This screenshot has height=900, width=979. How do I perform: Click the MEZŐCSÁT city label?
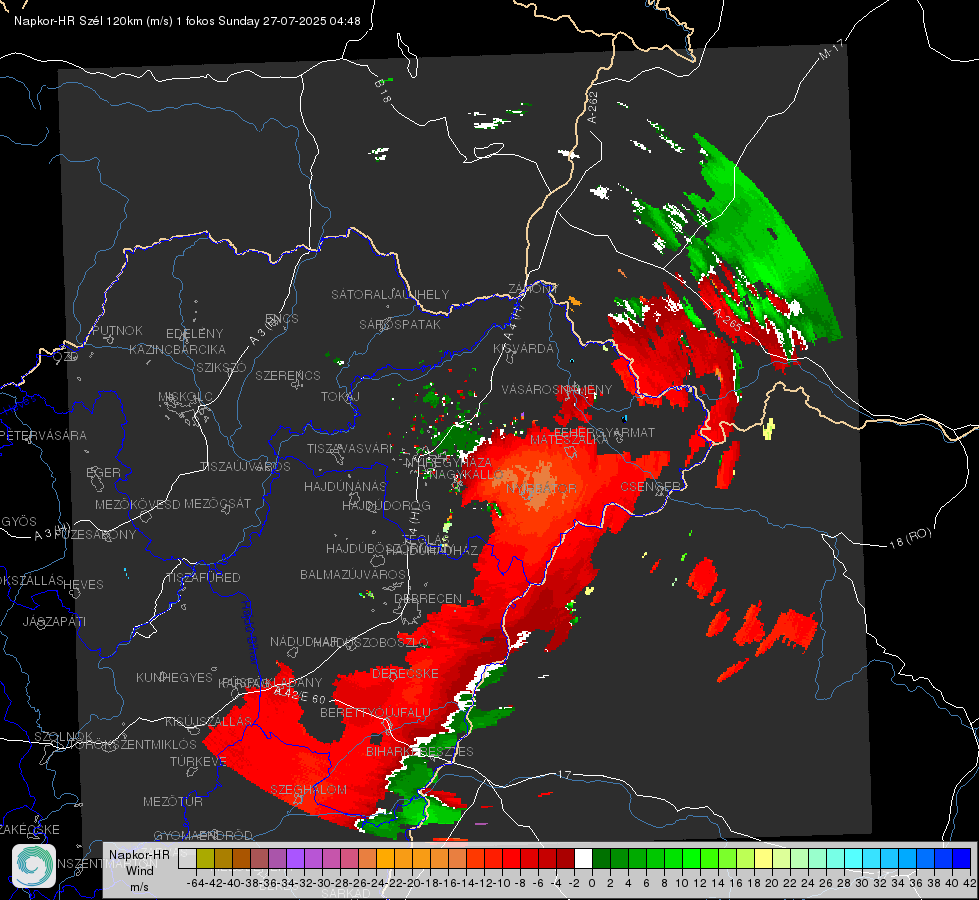[x=217, y=503]
